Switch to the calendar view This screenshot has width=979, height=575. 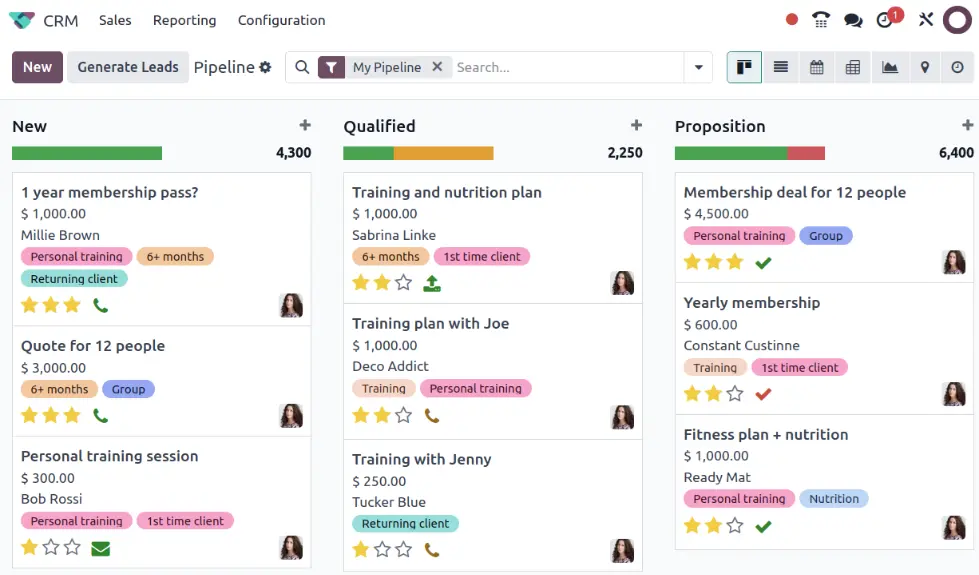tap(816, 67)
